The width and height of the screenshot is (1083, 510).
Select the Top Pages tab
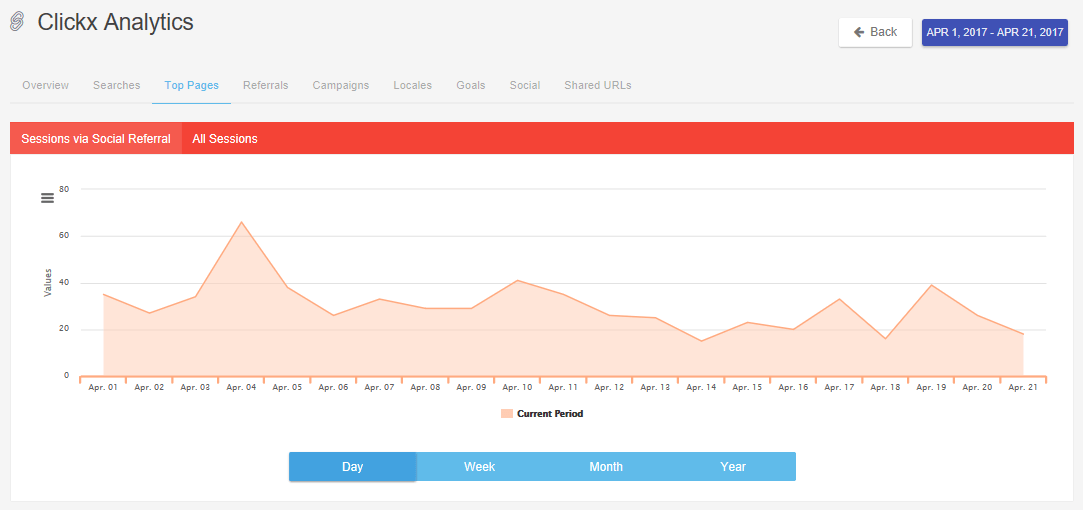coord(191,86)
